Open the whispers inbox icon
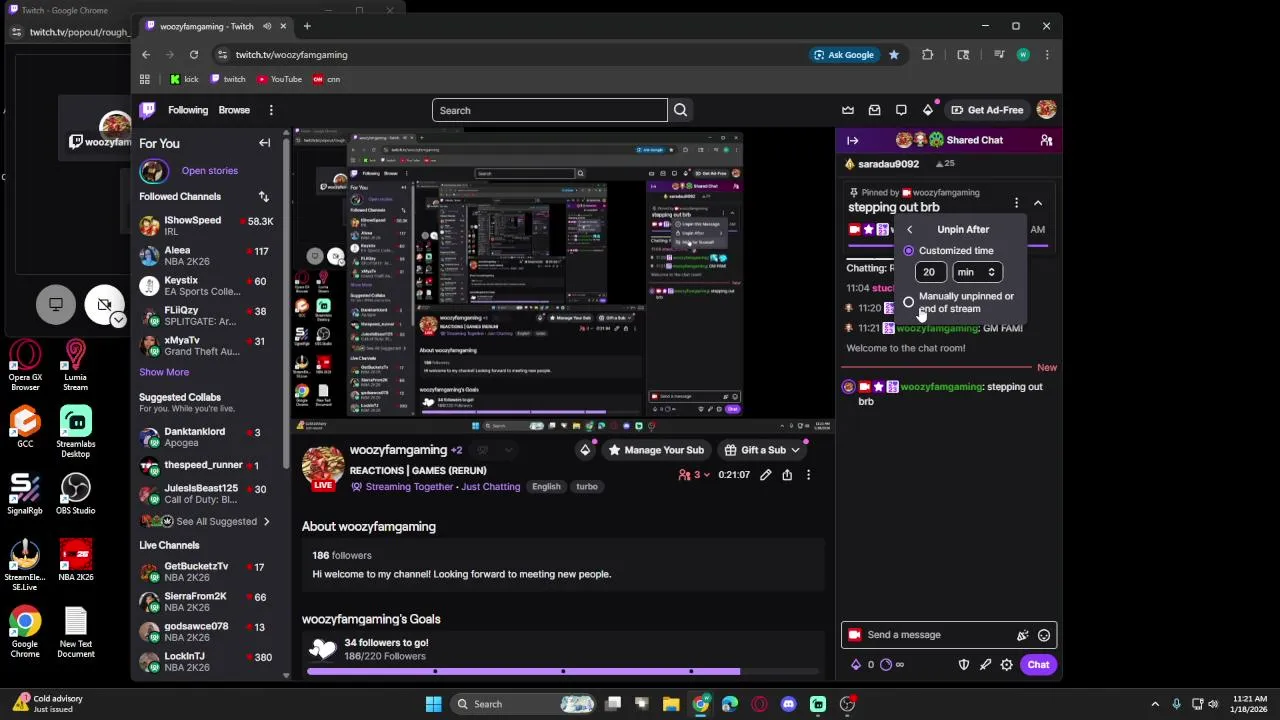The image size is (1280, 720). click(x=874, y=110)
